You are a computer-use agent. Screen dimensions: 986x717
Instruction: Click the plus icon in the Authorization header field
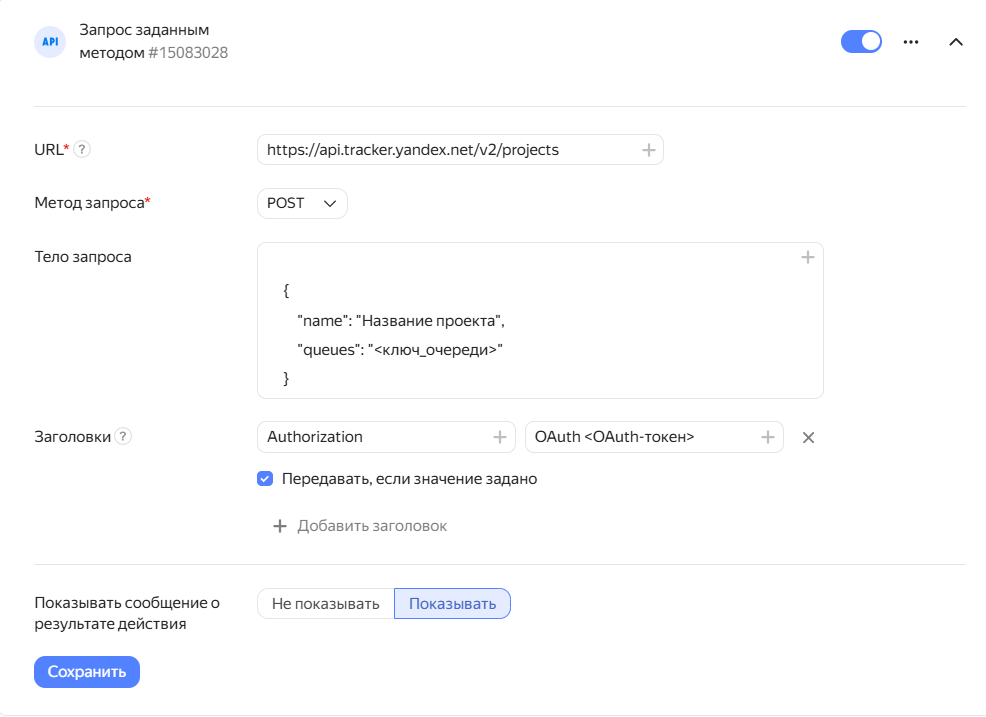pos(500,436)
